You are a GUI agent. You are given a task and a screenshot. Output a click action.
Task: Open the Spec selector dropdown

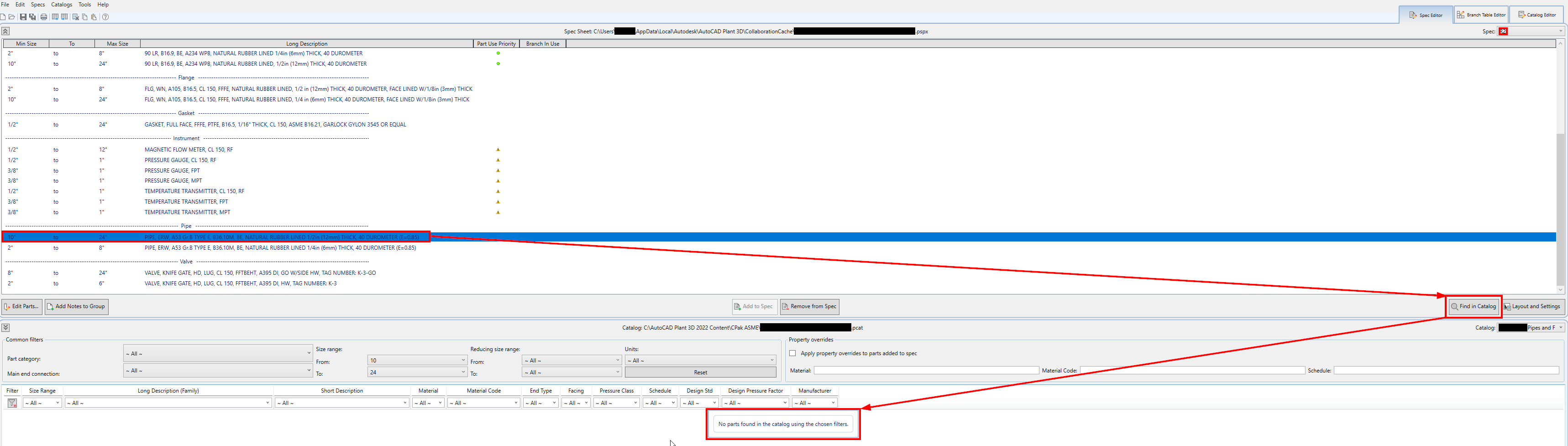click(x=1531, y=31)
